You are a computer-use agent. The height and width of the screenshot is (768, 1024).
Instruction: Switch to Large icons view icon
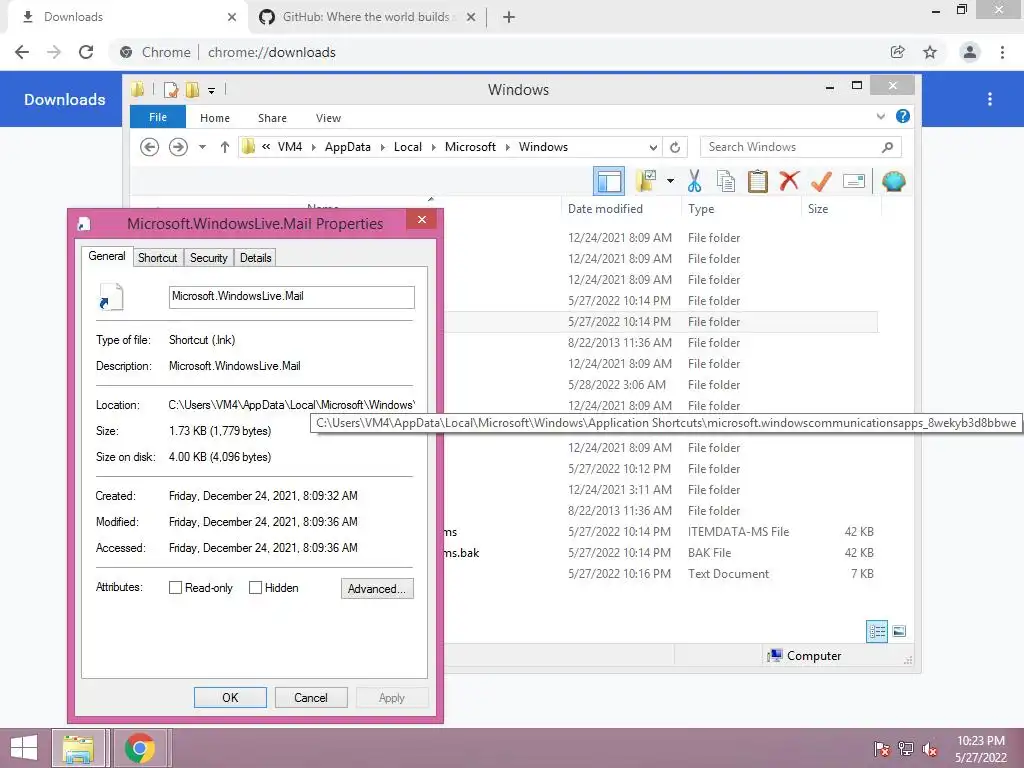(x=899, y=631)
